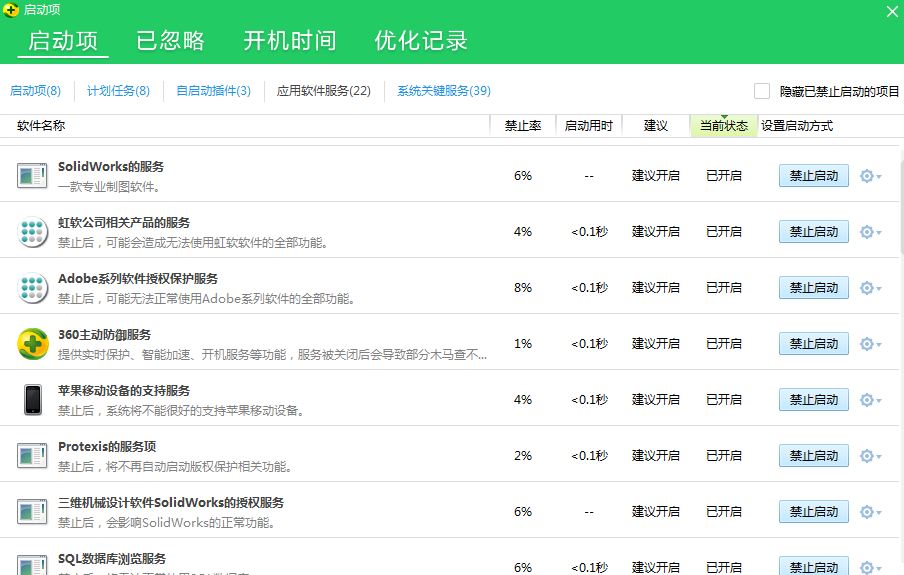
Task: Click the Protexis的服务项 icon
Action: [32, 456]
